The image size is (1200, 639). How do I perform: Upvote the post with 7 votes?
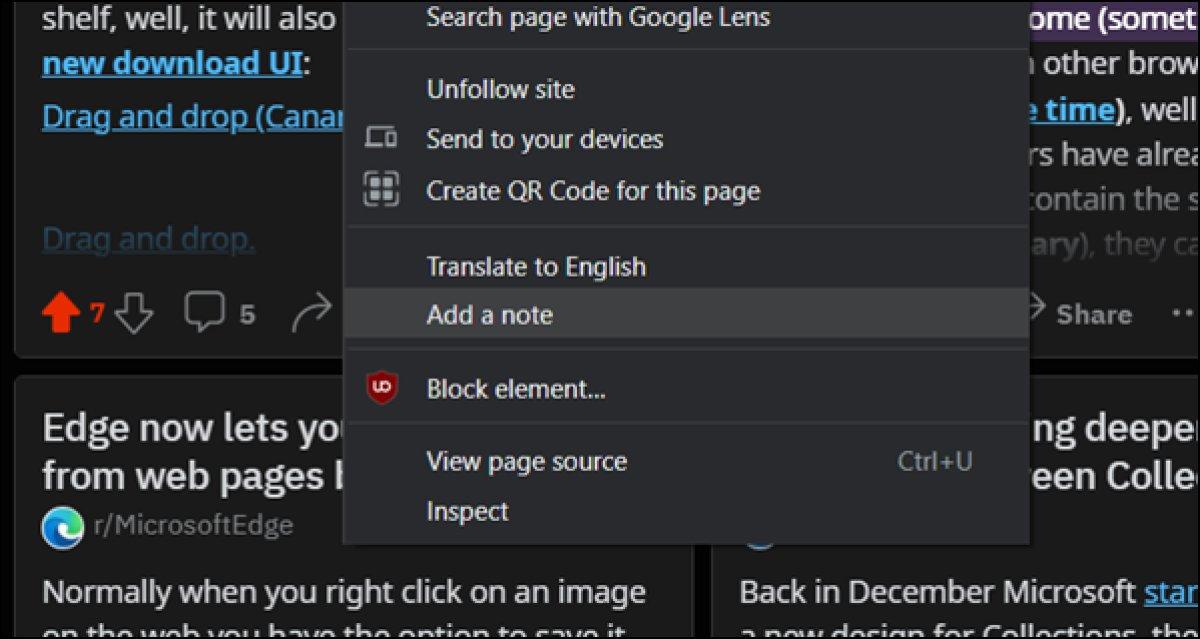(x=61, y=314)
